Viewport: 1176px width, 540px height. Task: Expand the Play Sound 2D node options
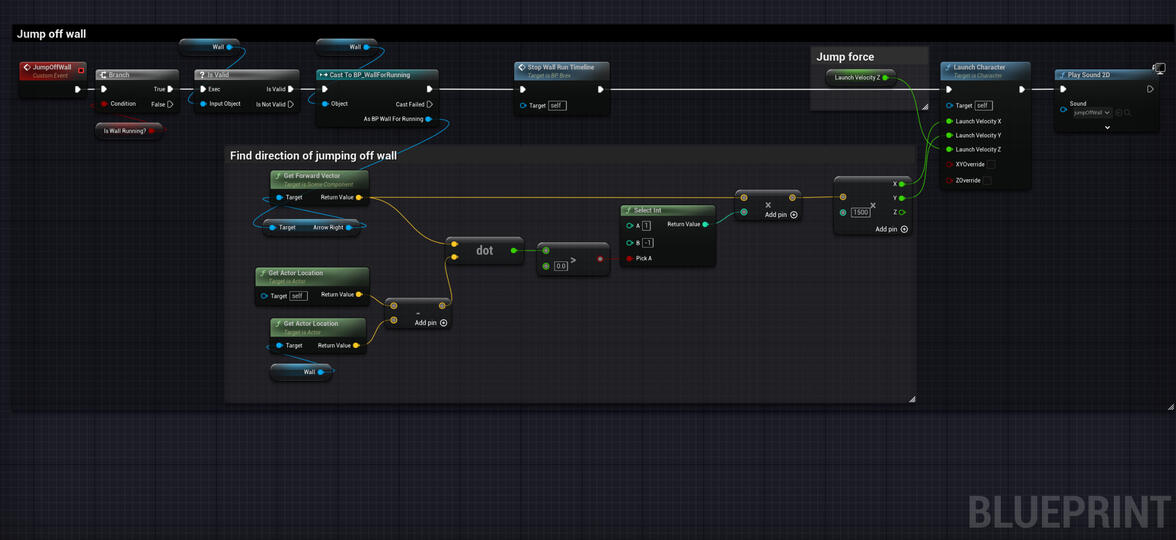coord(1107,127)
